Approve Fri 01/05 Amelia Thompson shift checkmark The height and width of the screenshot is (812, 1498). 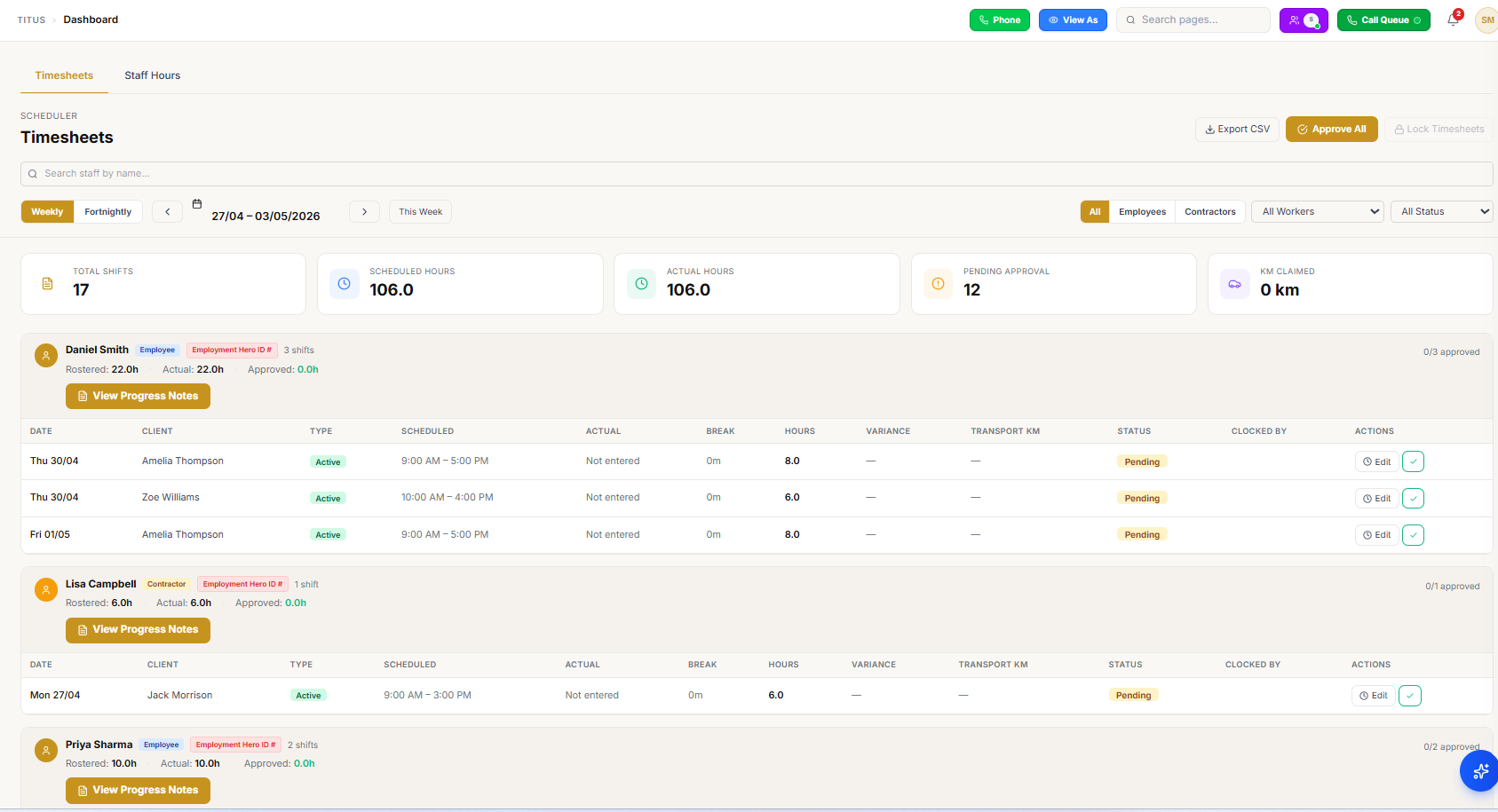[1413, 535]
